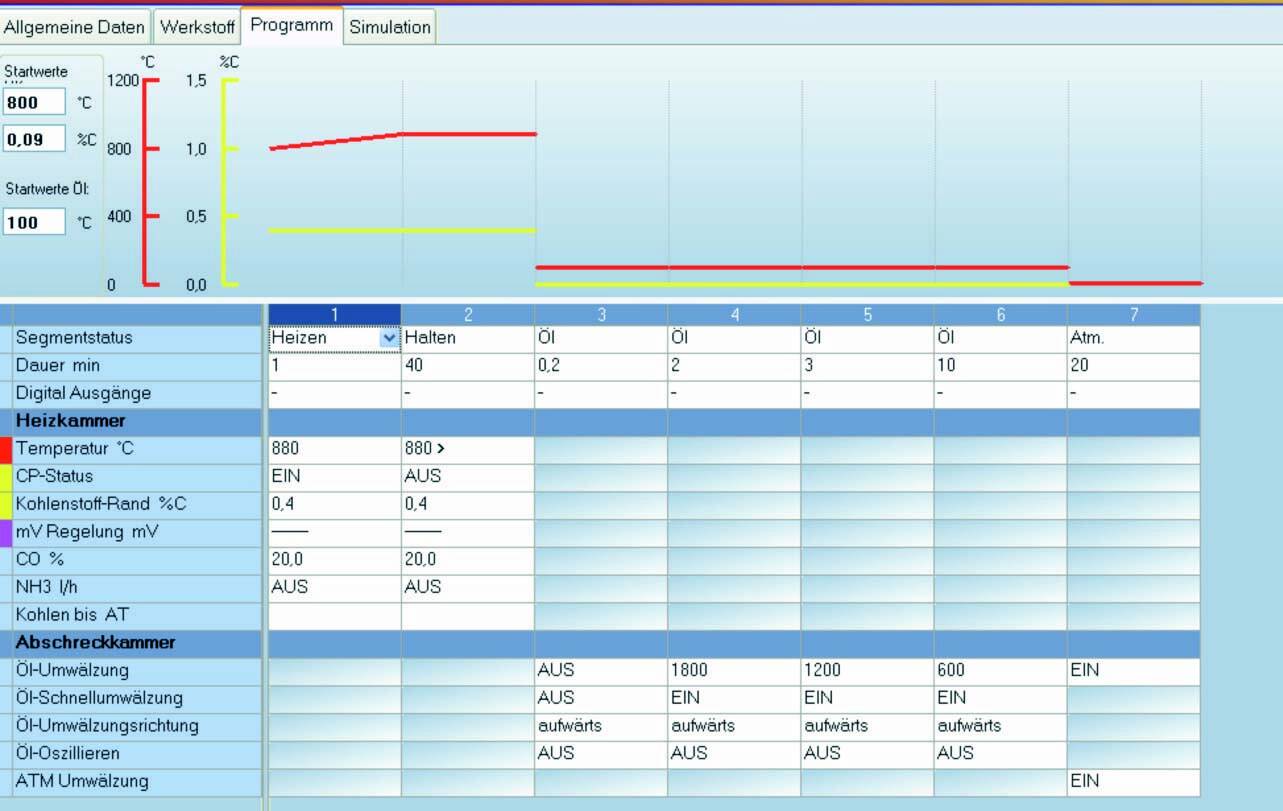Click the Öl-Umwälzung value 1800 cell

[x=733, y=670]
